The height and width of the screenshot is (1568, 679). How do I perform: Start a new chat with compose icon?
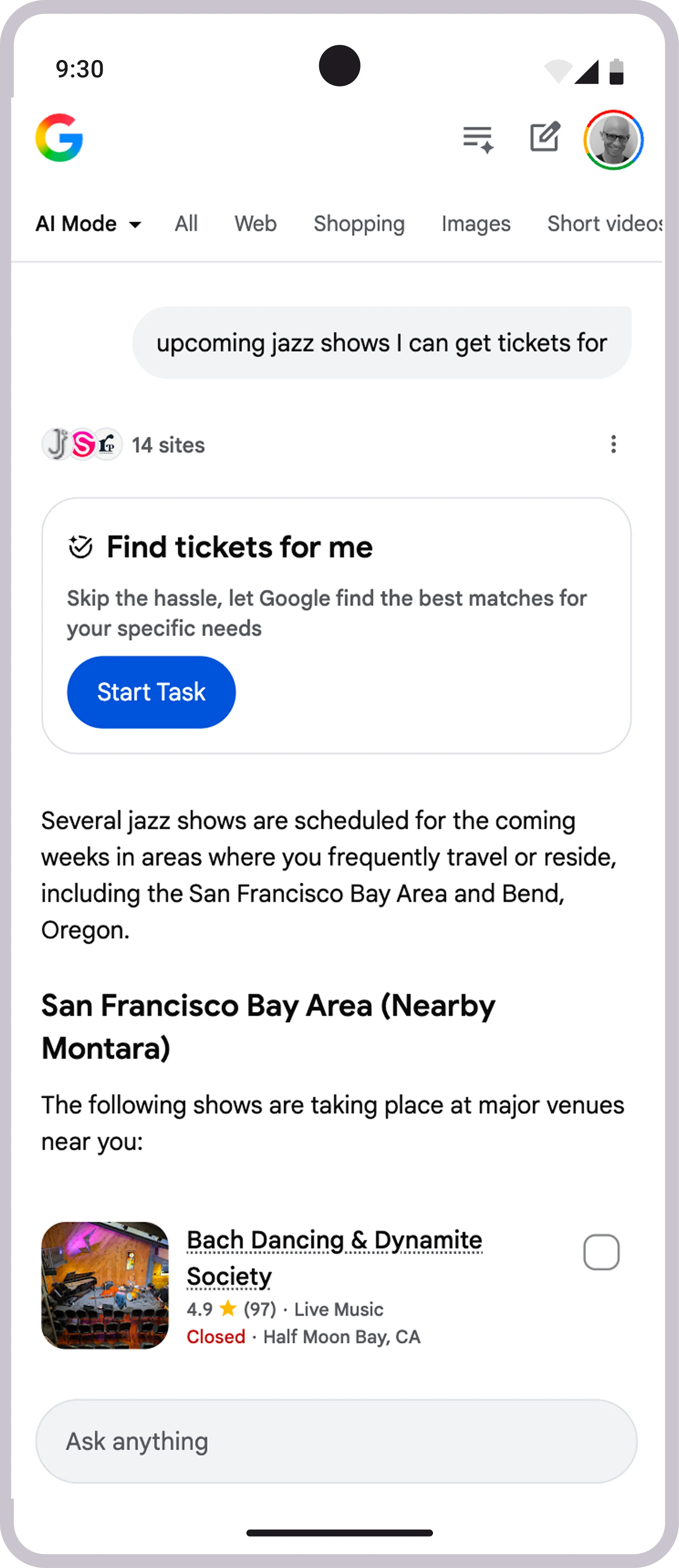tap(544, 137)
